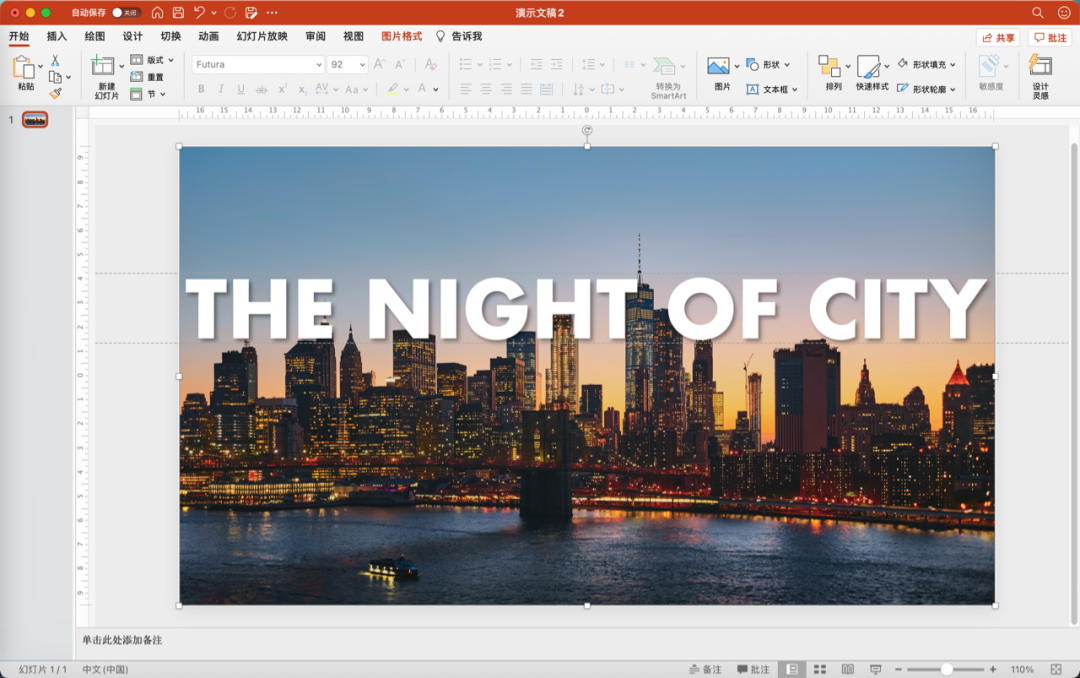The image size is (1080, 678).
Task: Click the 单击此处添加备注 notes area
Action: coord(123,640)
